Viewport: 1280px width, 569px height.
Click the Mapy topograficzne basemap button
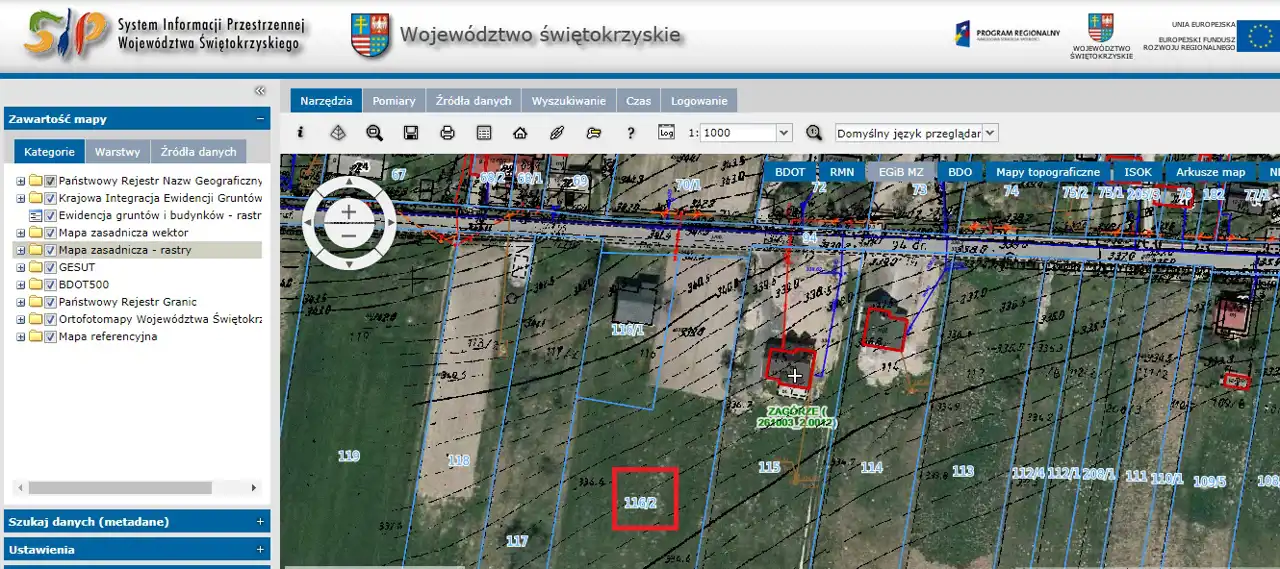coord(1047,172)
